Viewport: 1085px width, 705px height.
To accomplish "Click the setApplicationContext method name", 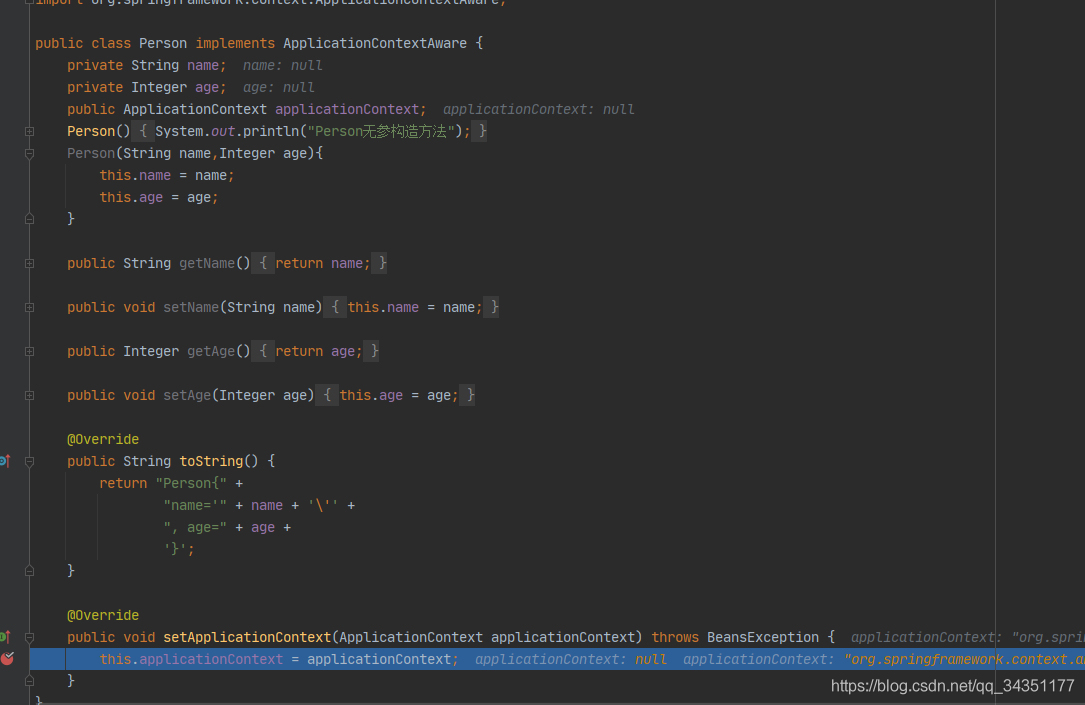I will tap(247, 637).
